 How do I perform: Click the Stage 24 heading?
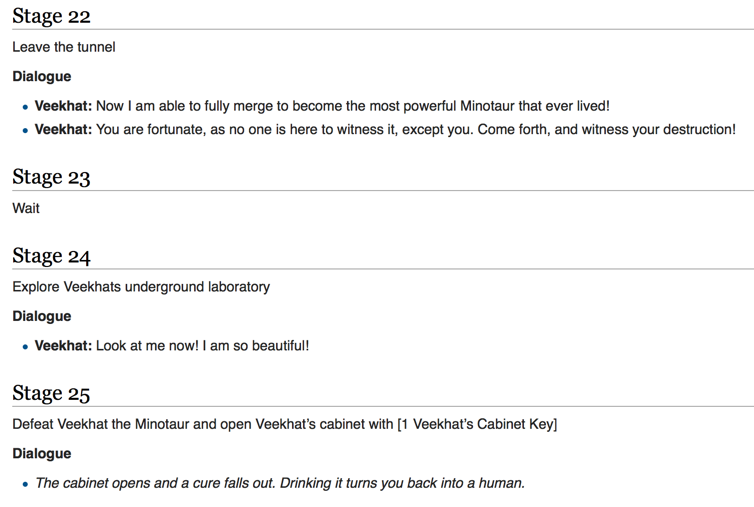coord(51,256)
